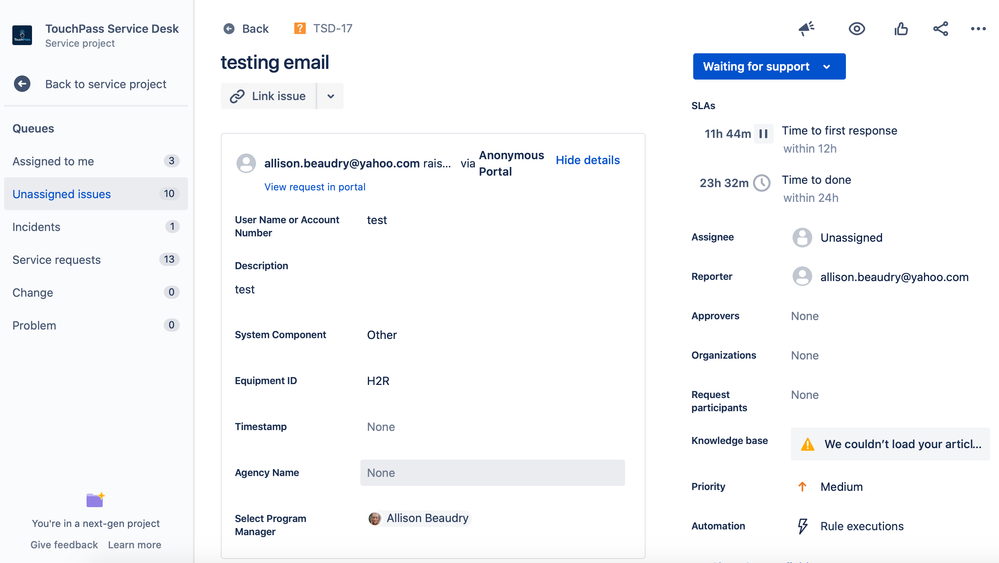
Task: Click the Medium priority value
Action: point(841,487)
